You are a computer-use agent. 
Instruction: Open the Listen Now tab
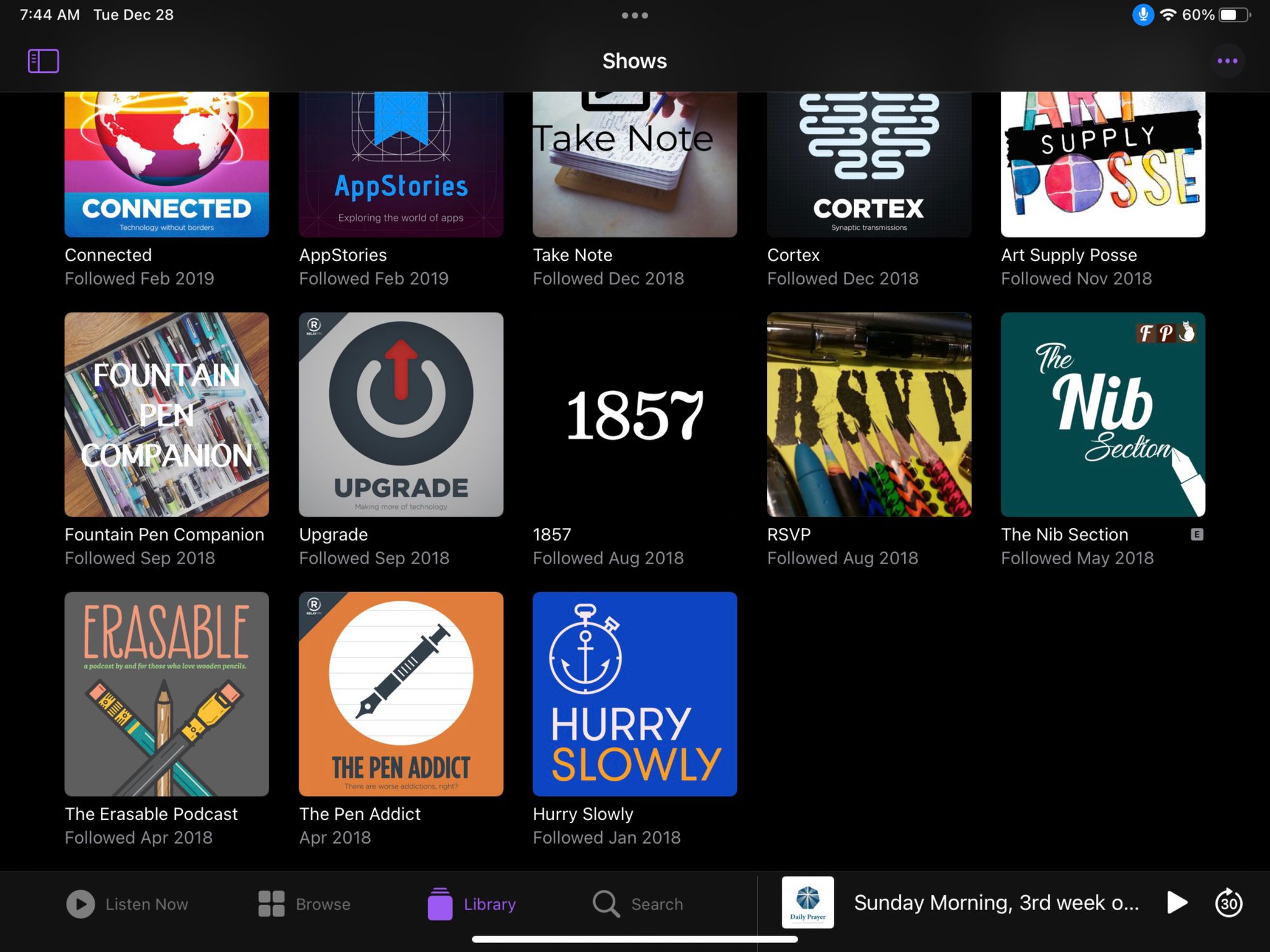point(127,904)
